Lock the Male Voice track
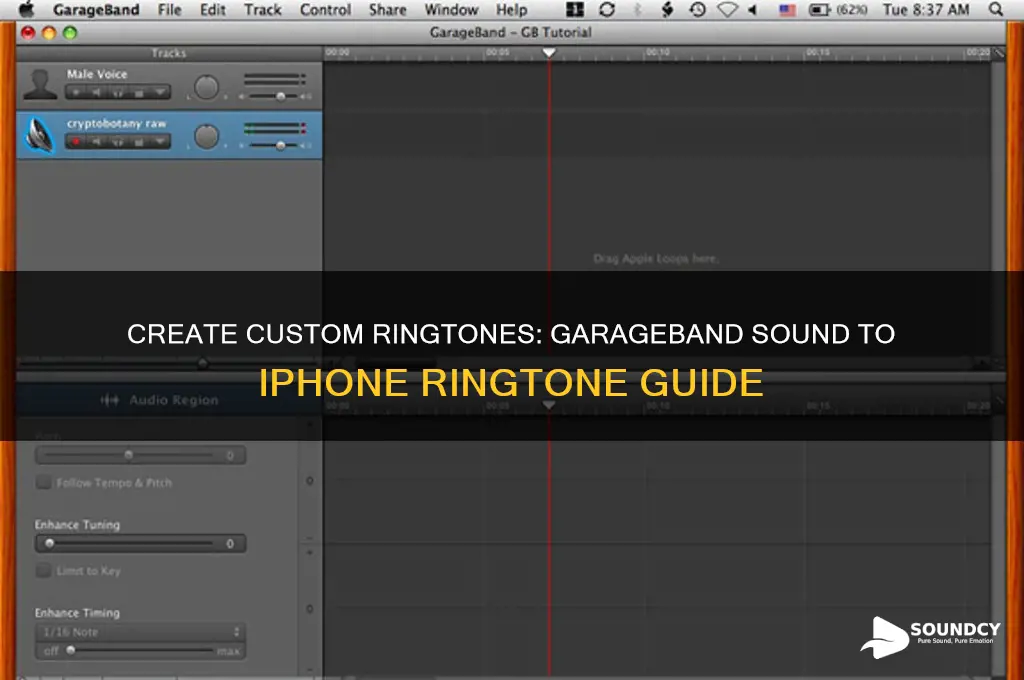 coord(138,93)
